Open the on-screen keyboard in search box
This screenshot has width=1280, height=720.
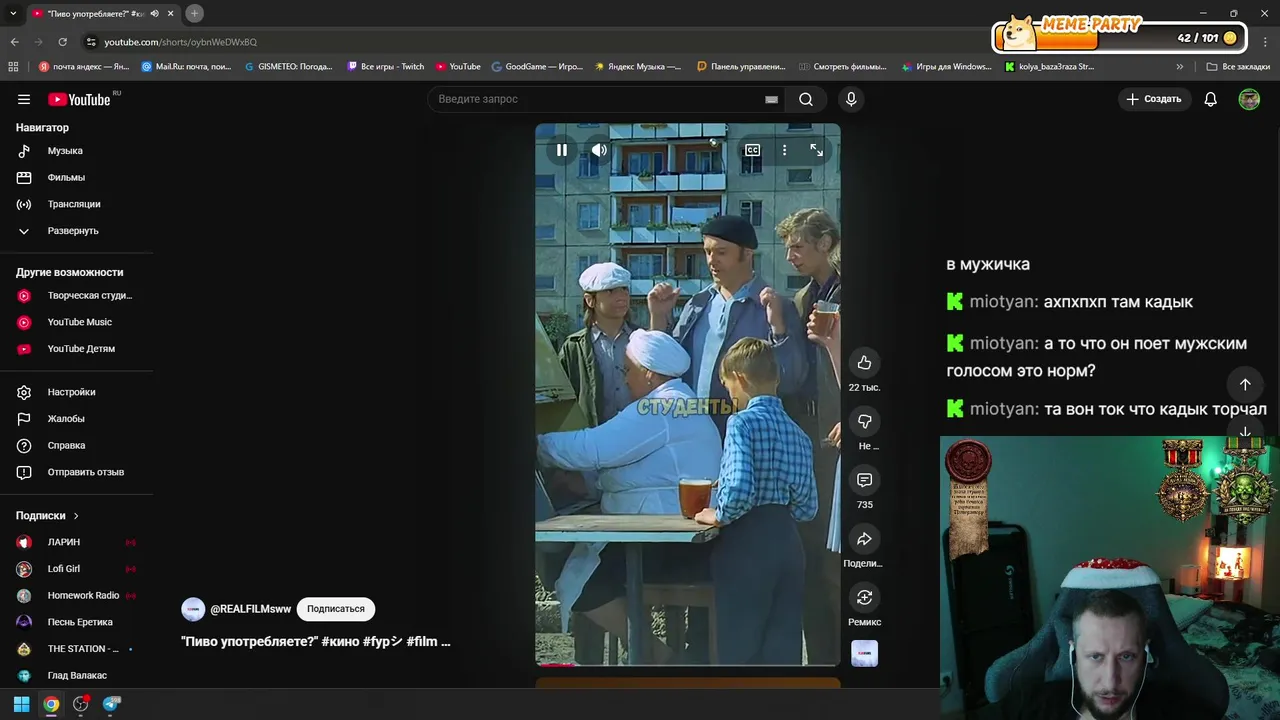[771, 99]
